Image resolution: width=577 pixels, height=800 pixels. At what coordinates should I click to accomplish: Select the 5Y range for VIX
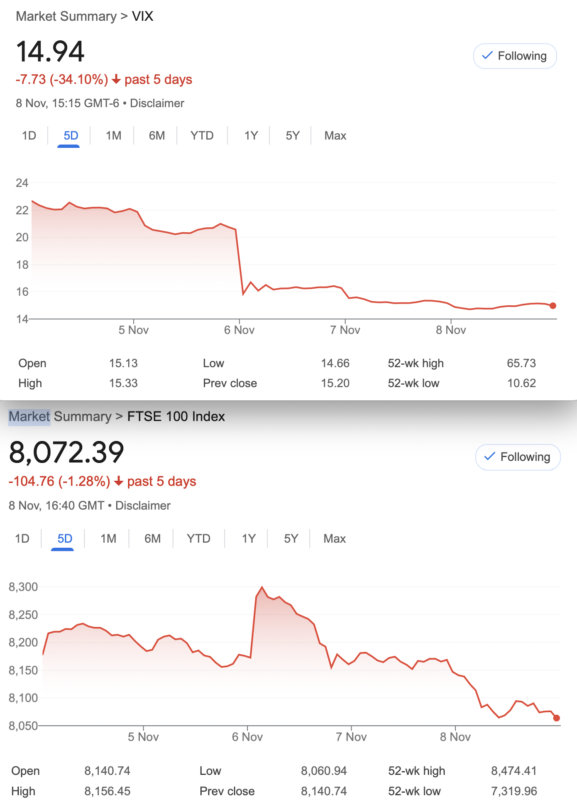tap(292, 136)
